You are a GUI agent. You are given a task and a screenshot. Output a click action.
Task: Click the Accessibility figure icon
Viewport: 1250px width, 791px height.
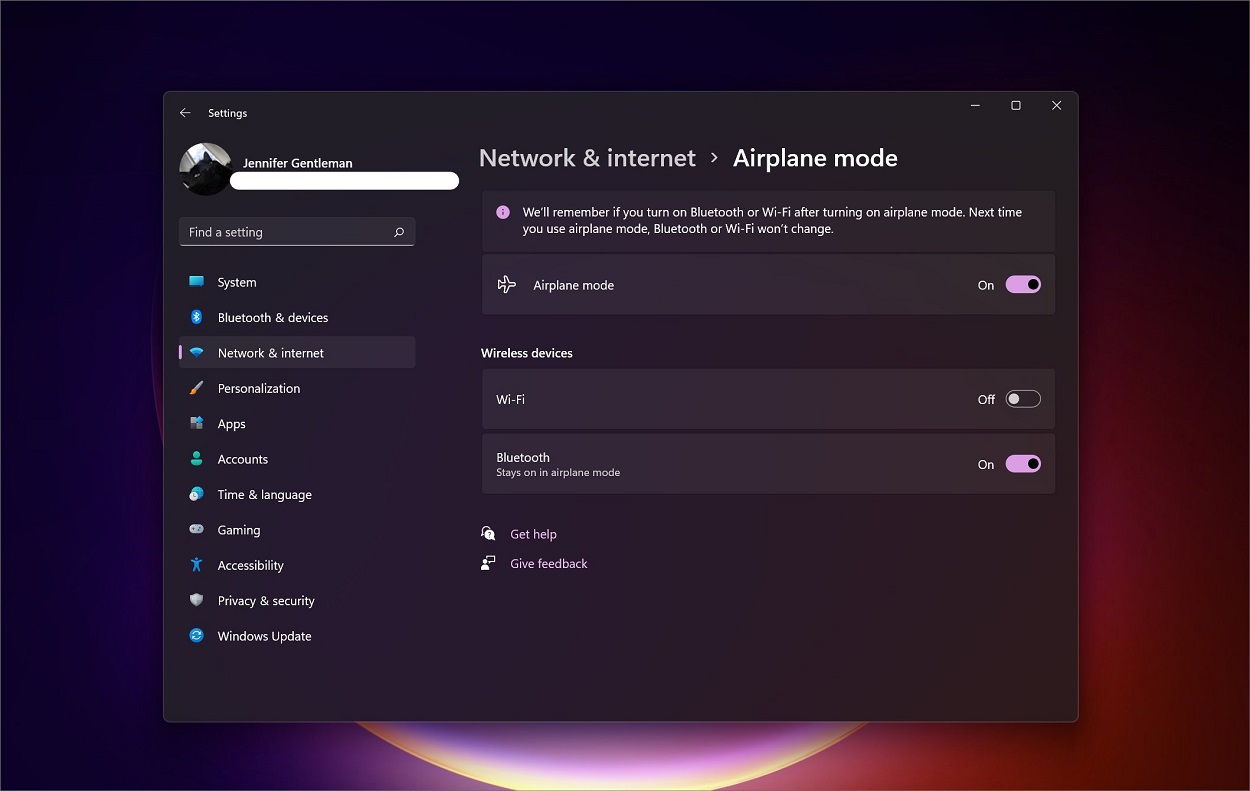tap(197, 565)
